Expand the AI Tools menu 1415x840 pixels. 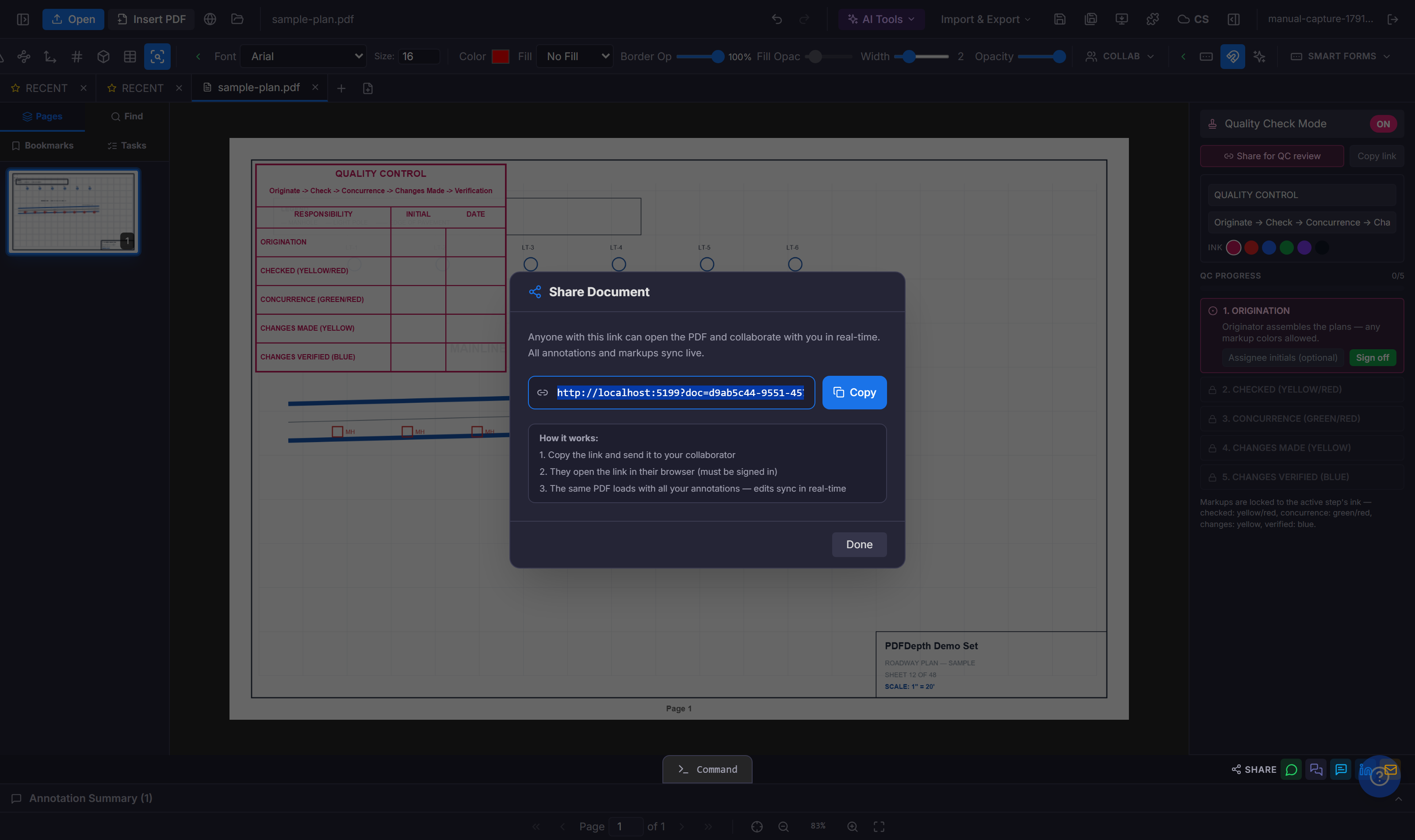pos(881,19)
